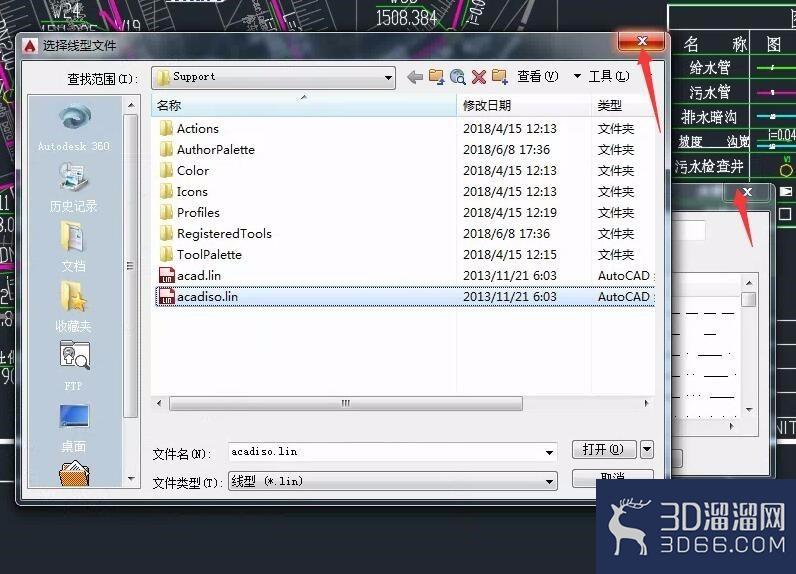Close the Select Linetype File dialog
Image resolution: width=796 pixels, height=574 pixels.
click(642, 42)
